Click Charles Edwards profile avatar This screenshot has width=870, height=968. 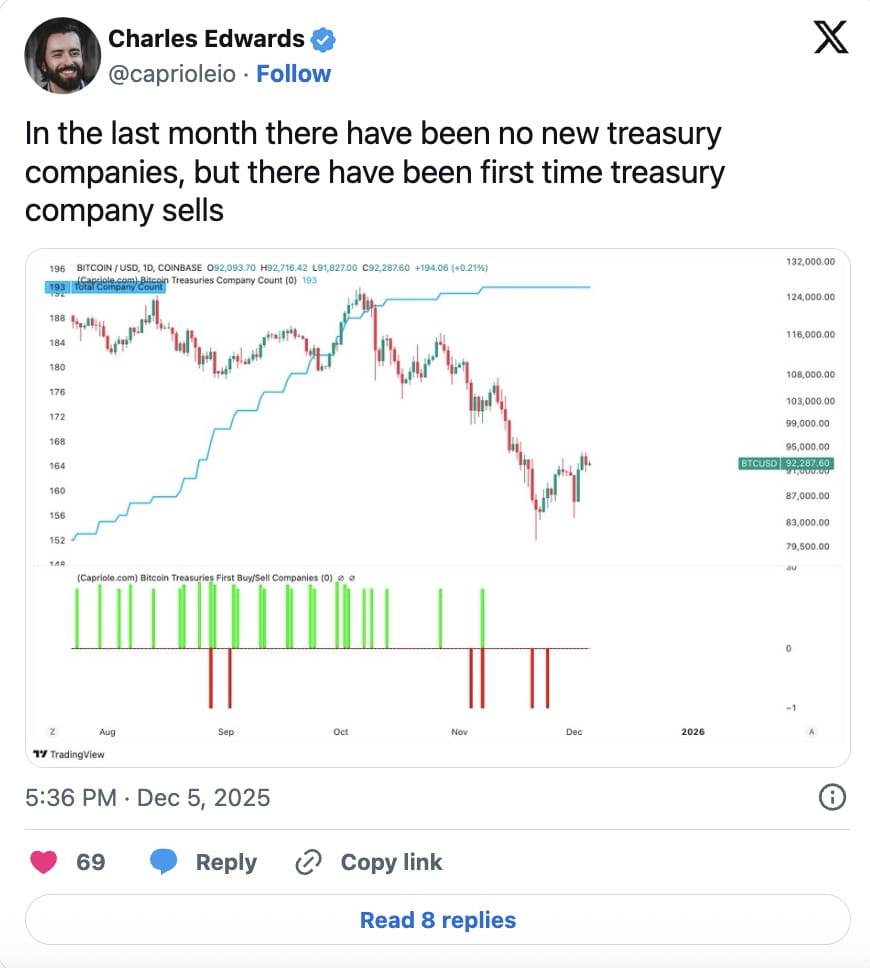pyautogui.click(x=62, y=55)
